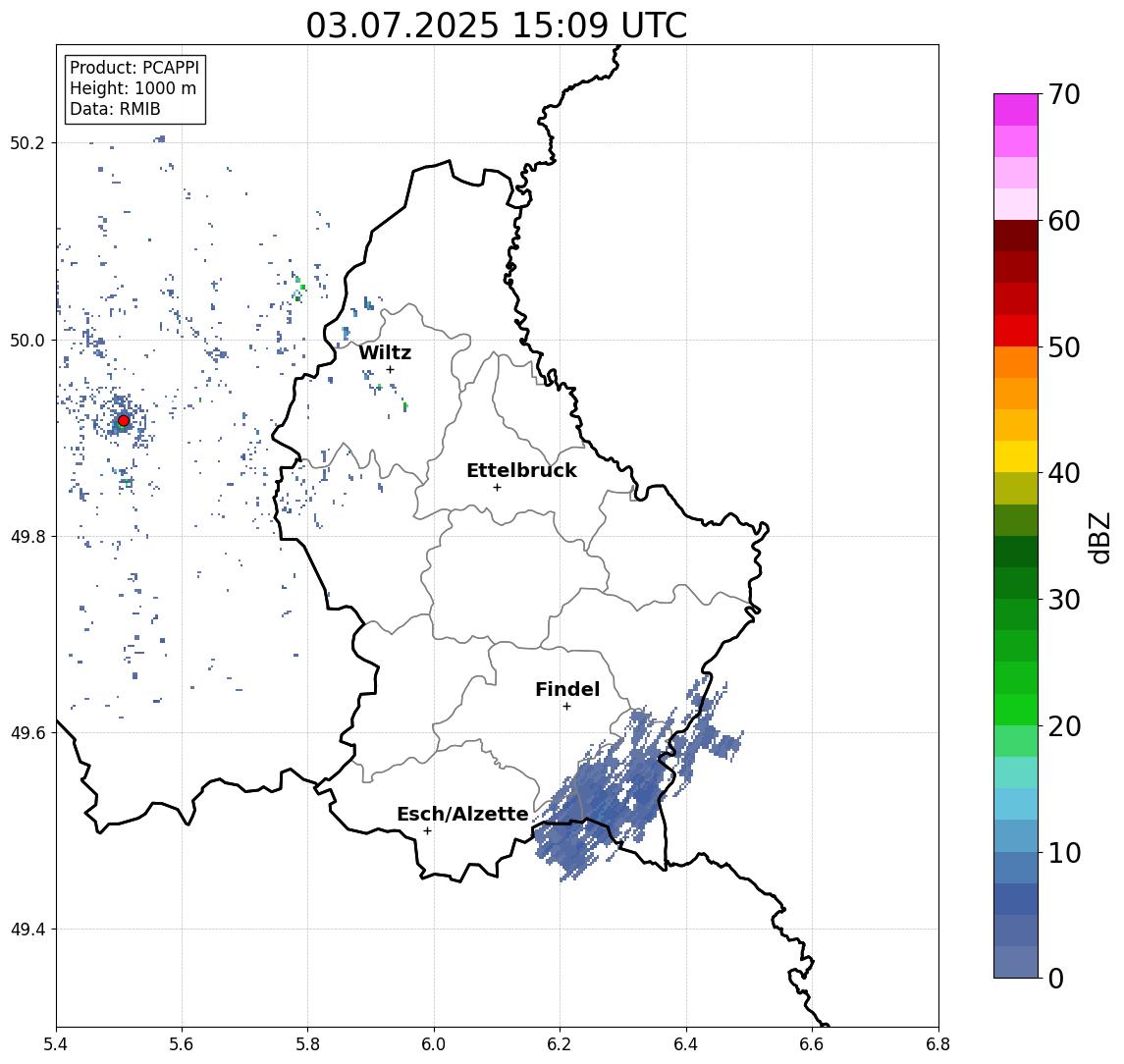This screenshot has width=1124, height=1064.
Task: Click the longitude label 5.6
Action: (182, 1044)
